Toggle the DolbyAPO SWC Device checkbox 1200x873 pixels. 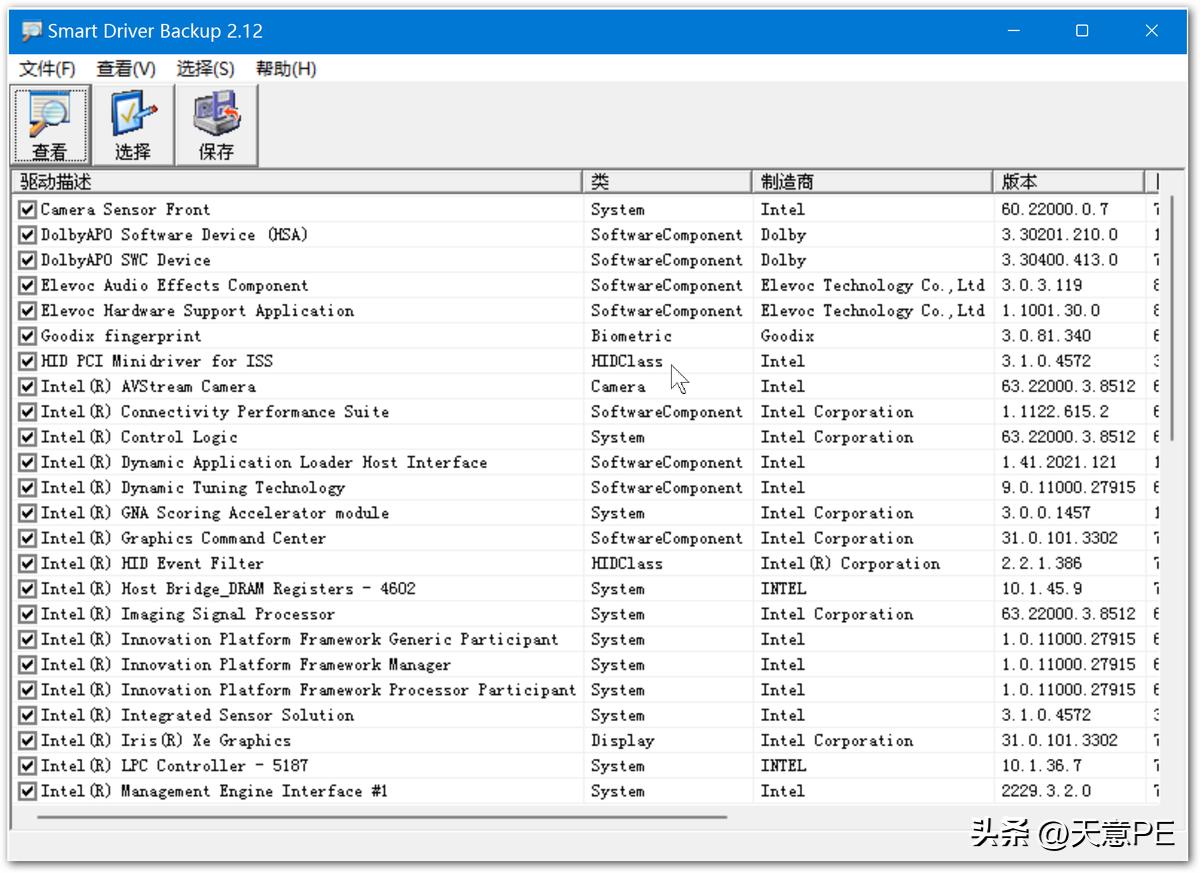[28, 260]
